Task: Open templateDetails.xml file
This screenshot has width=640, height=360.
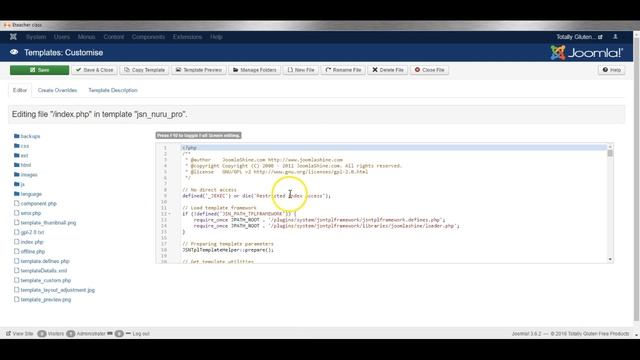Action: [x=40, y=271]
